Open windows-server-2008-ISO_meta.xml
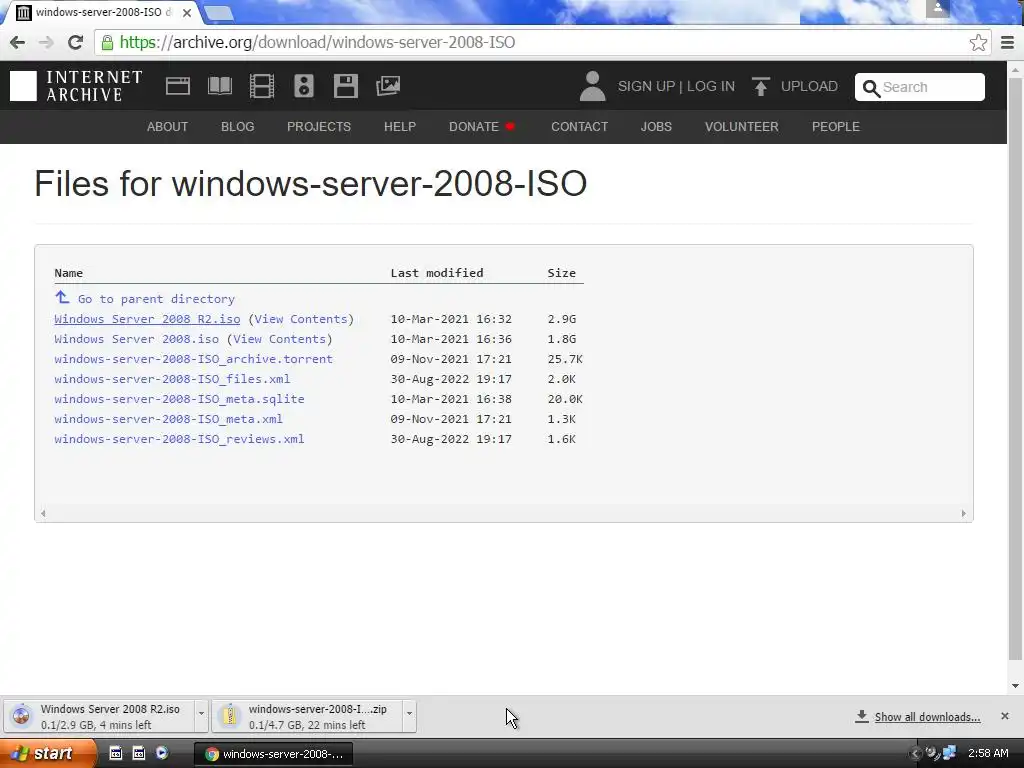This screenshot has width=1024, height=768. (x=168, y=419)
